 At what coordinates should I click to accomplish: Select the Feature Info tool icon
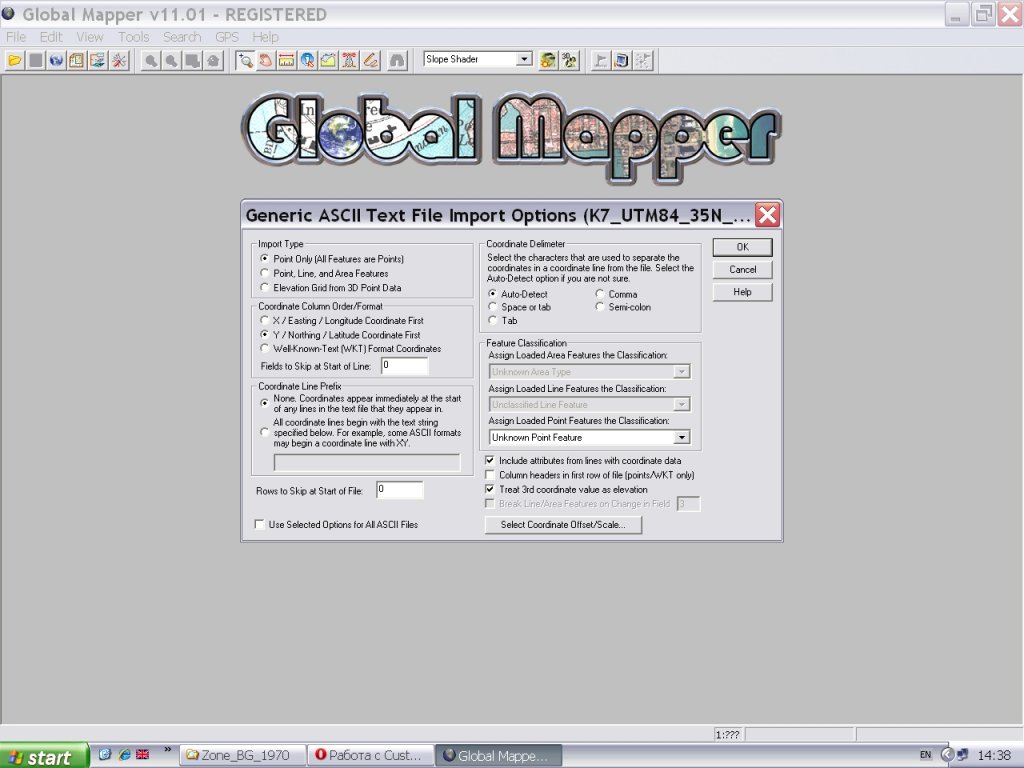pos(308,60)
